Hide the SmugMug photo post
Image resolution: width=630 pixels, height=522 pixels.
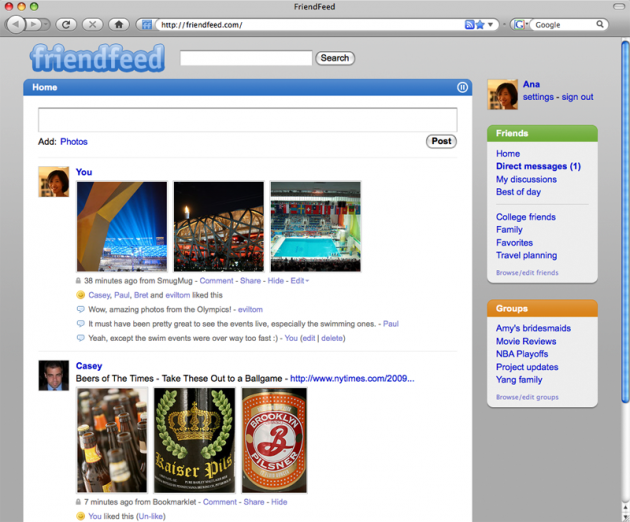(276, 281)
